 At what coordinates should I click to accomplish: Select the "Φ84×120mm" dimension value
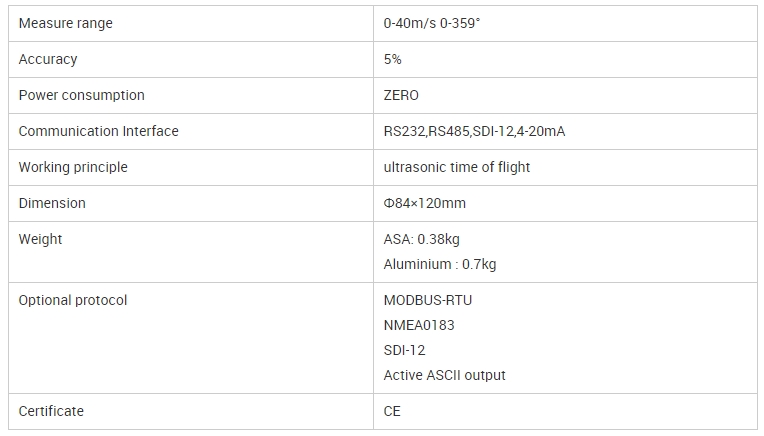(x=425, y=203)
